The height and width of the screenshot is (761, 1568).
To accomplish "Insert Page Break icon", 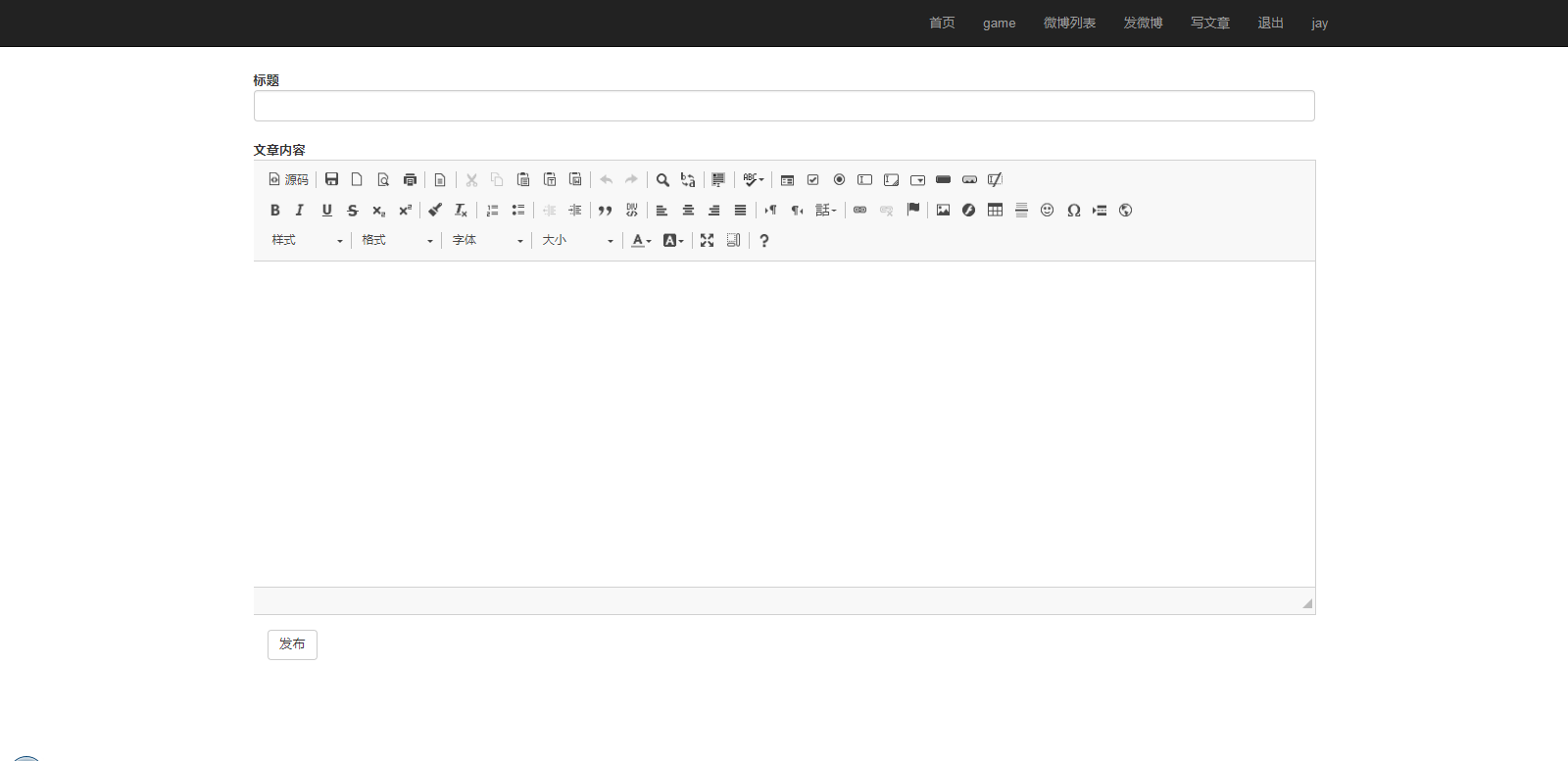I will click(1100, 211).
